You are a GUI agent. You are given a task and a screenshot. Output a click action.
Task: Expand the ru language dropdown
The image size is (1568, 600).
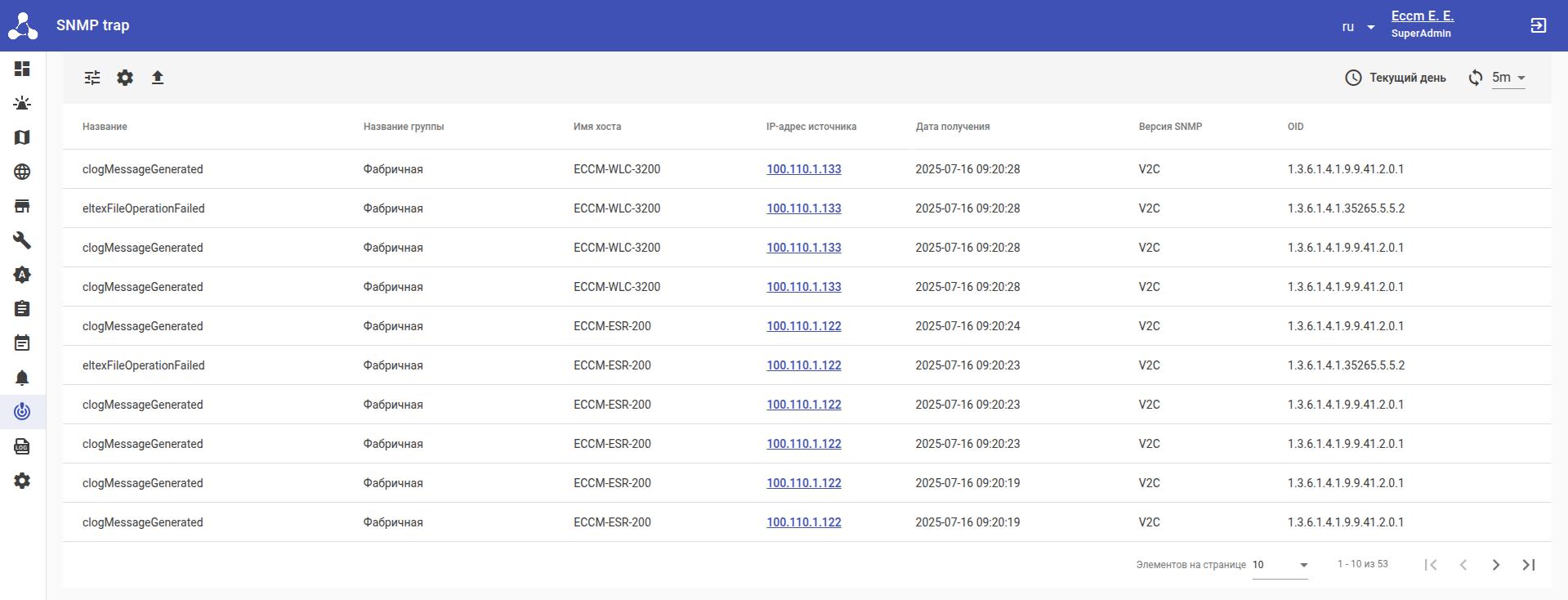(1358, 27)
